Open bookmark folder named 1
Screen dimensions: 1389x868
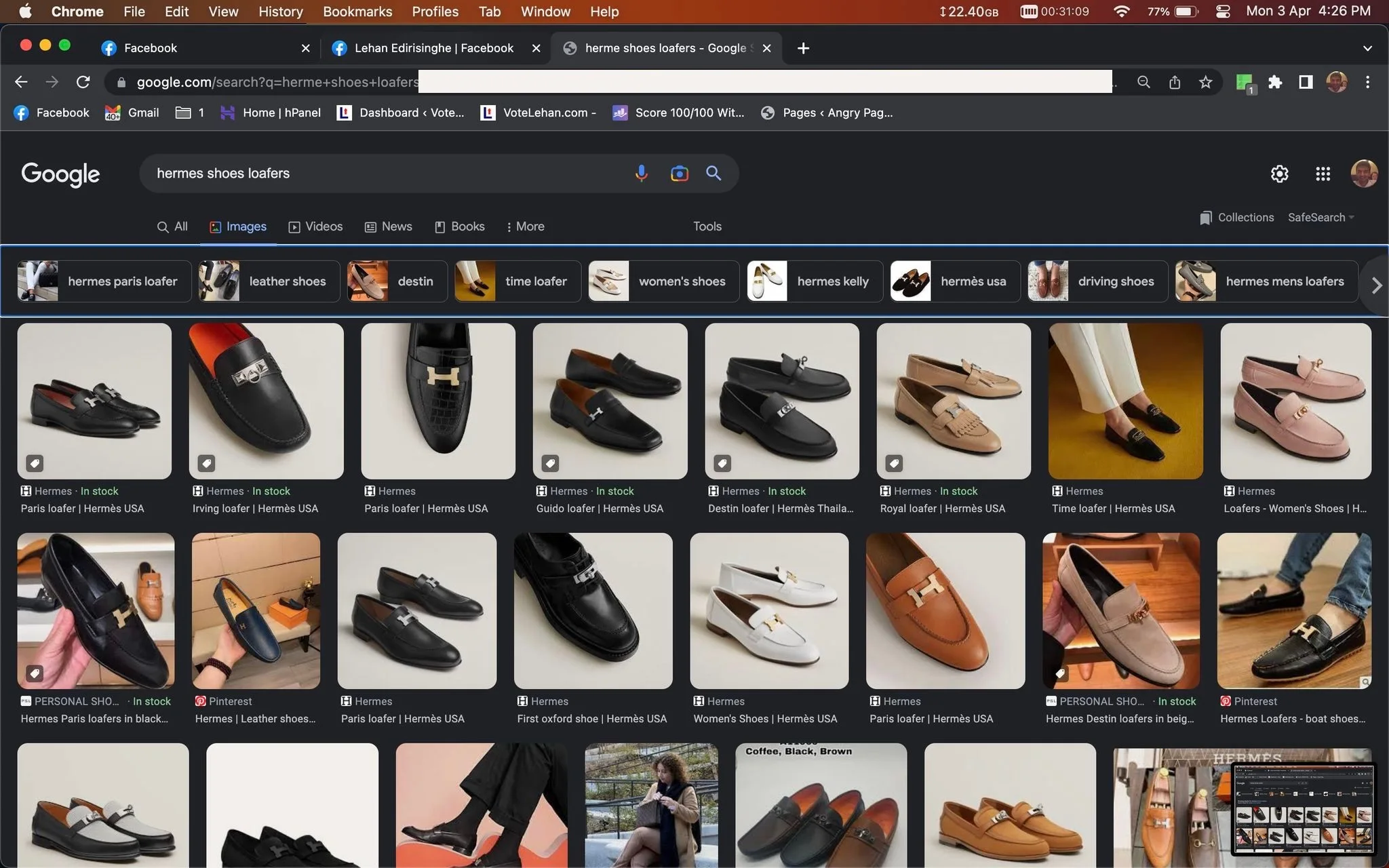[190, 113]
